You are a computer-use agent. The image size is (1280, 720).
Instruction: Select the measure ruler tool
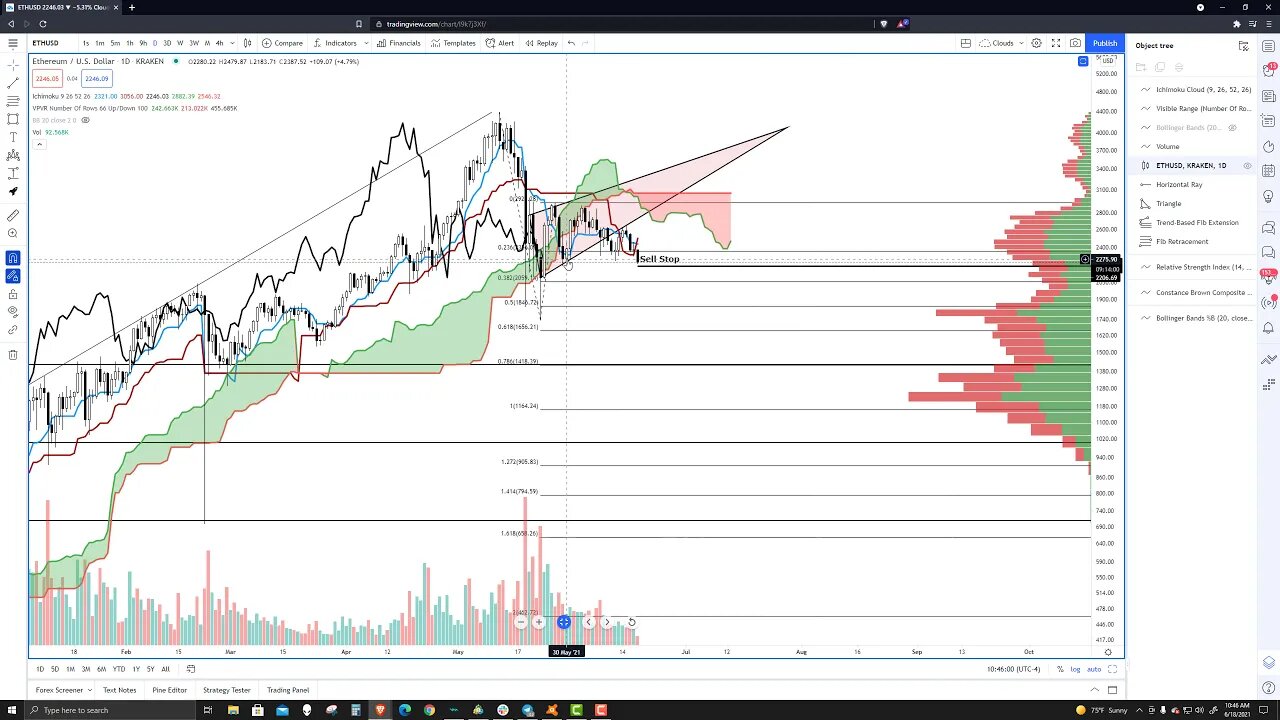pyautogui.click(x=13, y=215)
